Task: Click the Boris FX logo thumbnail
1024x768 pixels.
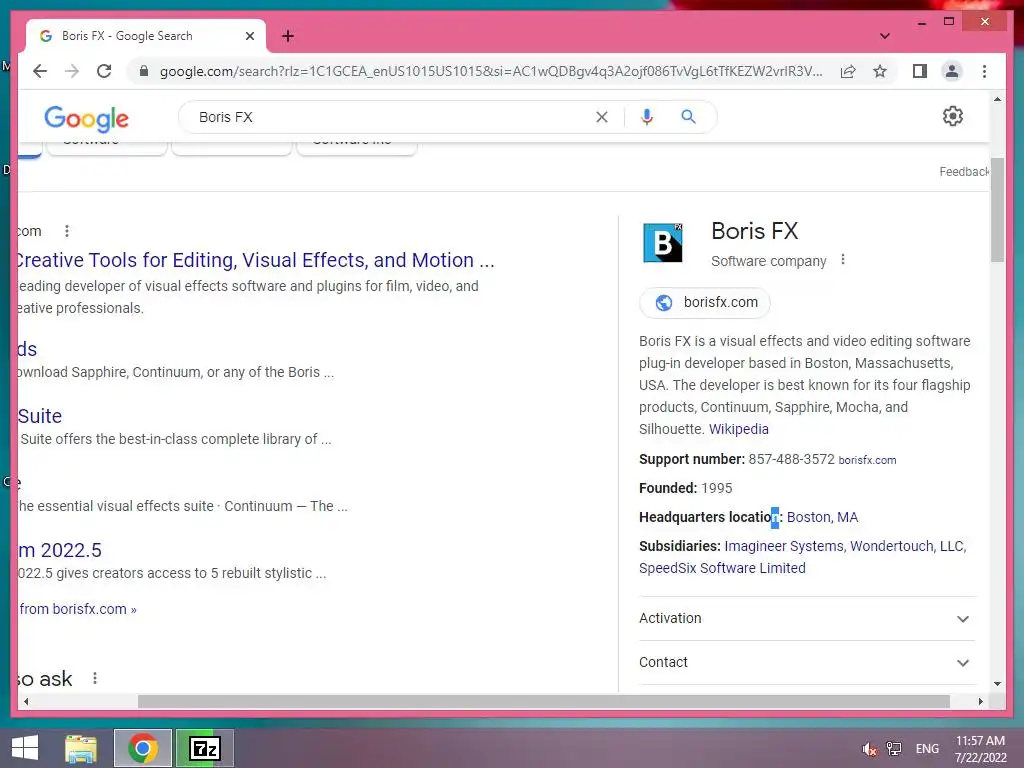Action: pos(662,242)
